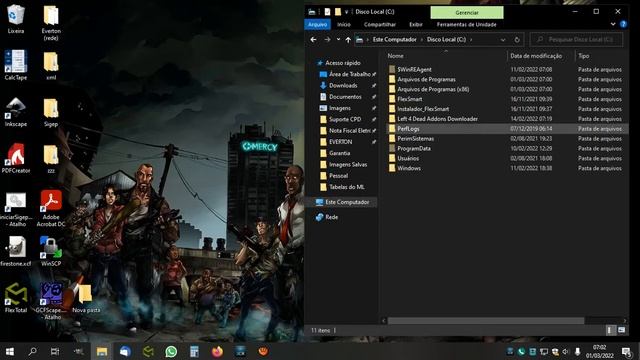Refresh the Disco Local (C:) folder
This screenshot has width=640, height=360.
pos(517,40)
